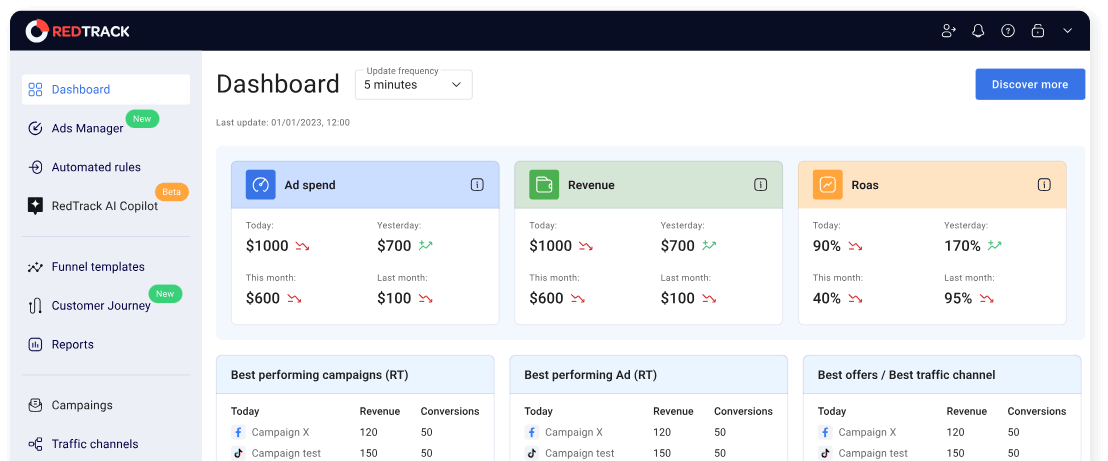This screenshot has width=1108, height=461.
Task: Click the Ad spend This month $600 value
Action: (263, 298)
